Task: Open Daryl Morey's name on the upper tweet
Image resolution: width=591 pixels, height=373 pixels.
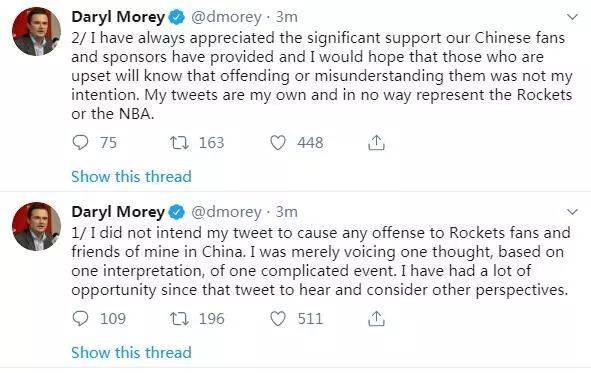Action: [x=118, y=17]
